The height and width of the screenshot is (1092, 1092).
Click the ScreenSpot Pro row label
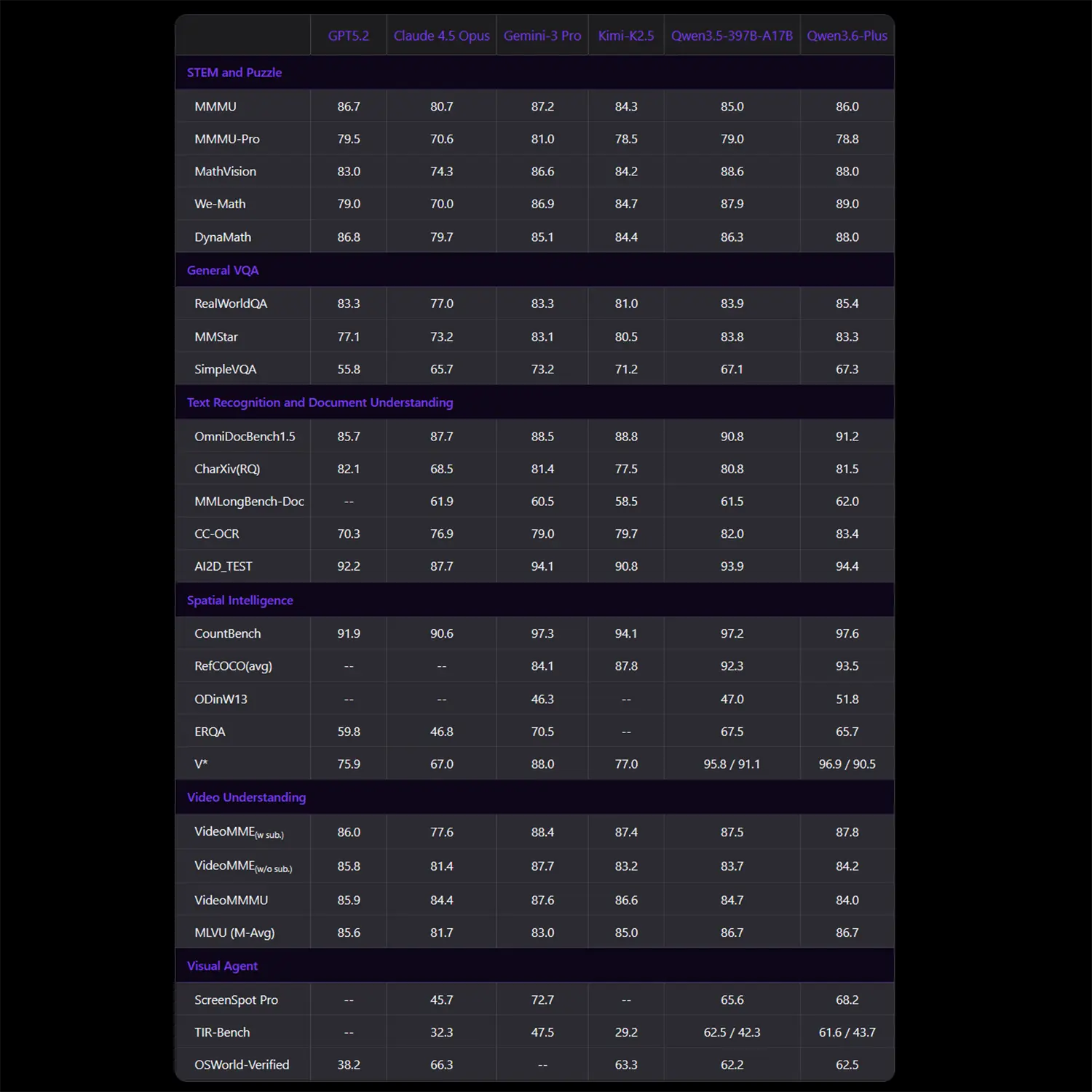point(236,1000)
